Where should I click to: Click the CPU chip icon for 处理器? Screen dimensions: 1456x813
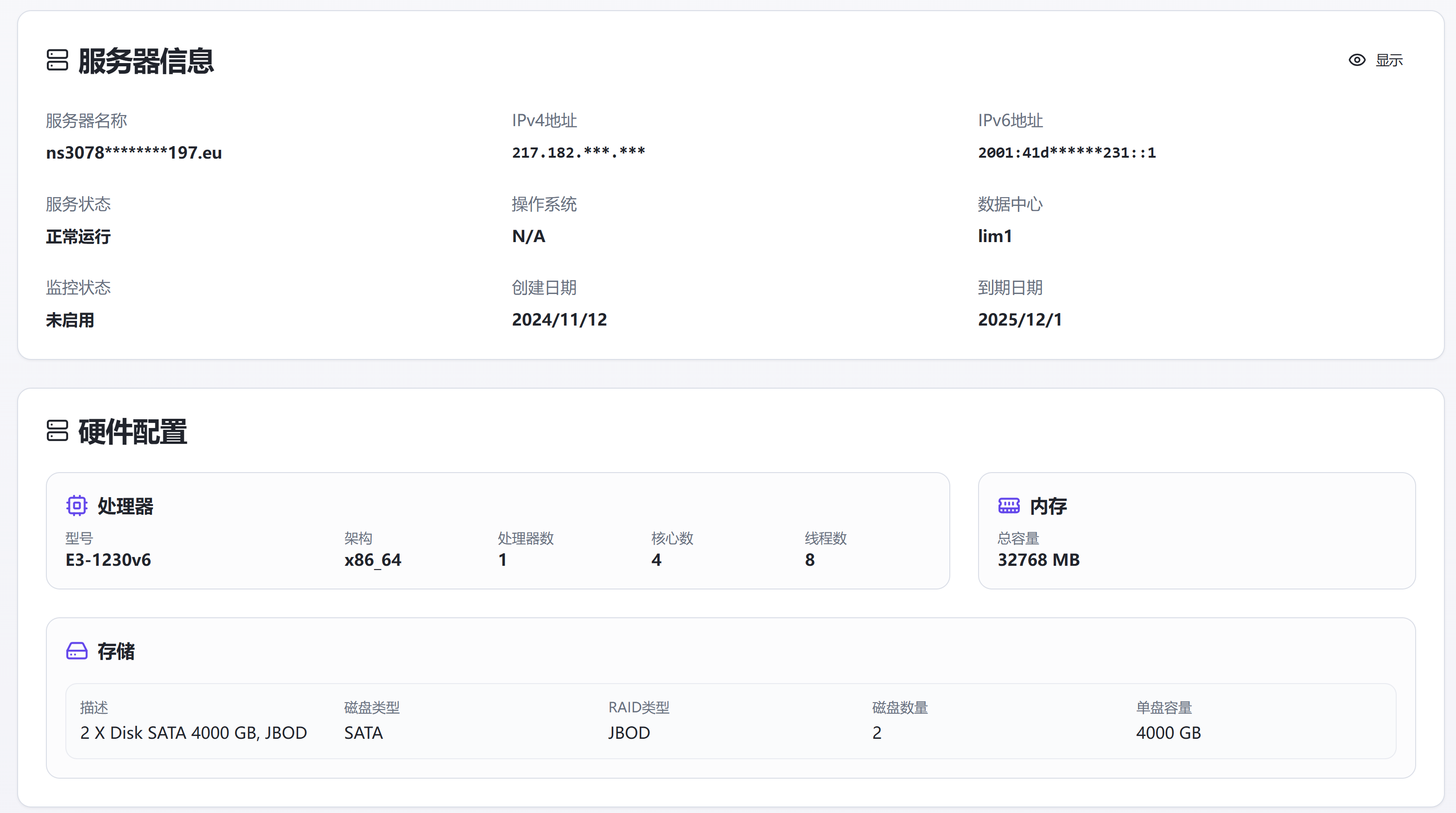pyautogui.click(x=76, y=506)
